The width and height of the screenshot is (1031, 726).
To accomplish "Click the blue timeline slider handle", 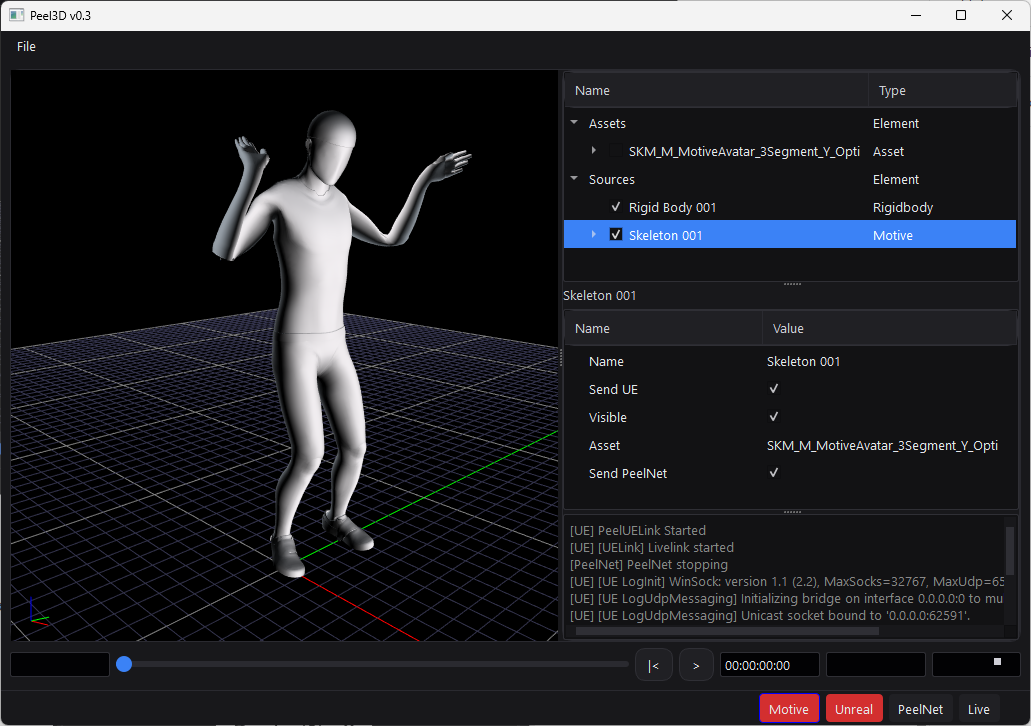I will pyautogui.click(x=124, y=664).
